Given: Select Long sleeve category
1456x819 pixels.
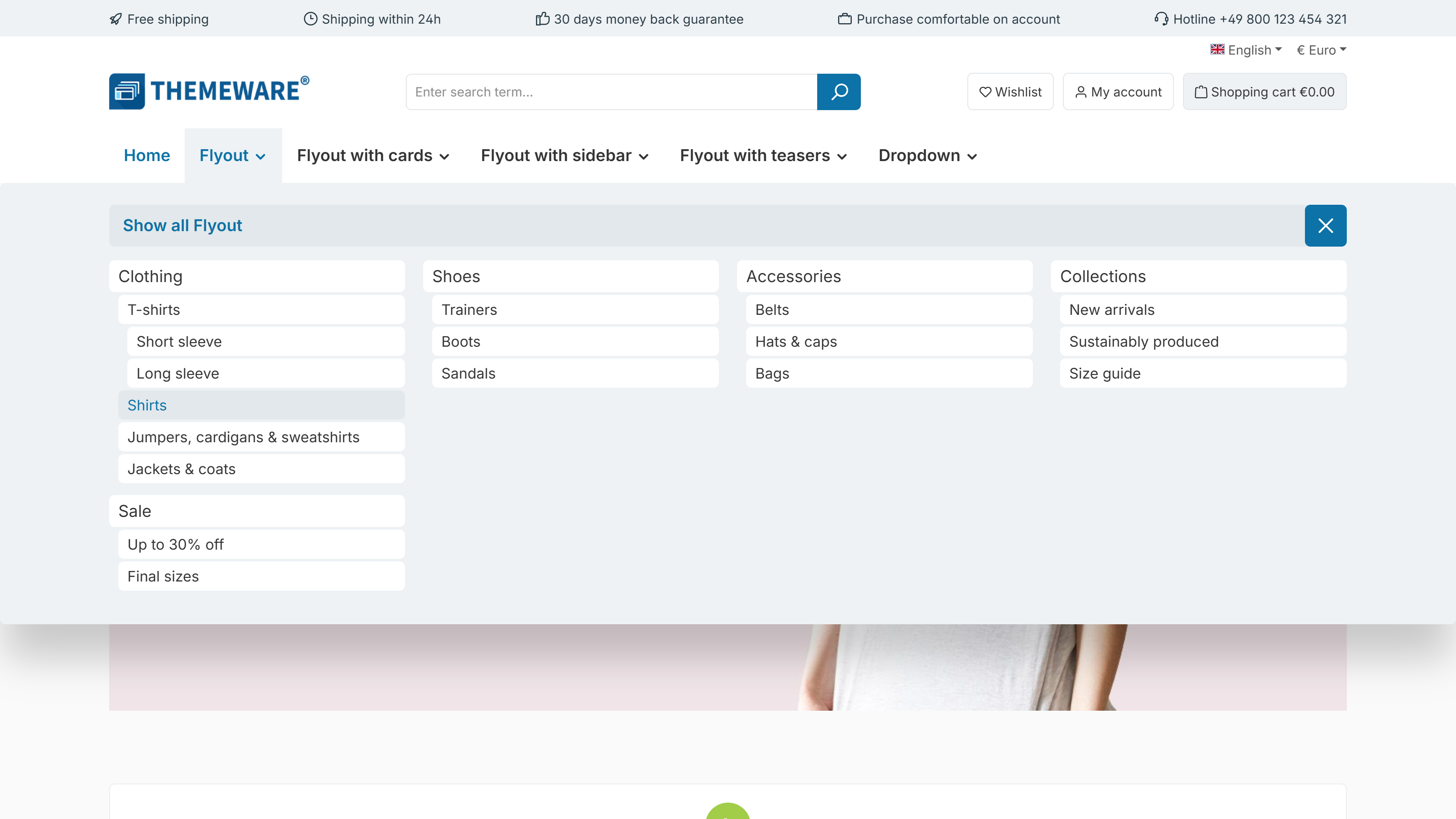Looking at the screenshot, I should [266, 374].
